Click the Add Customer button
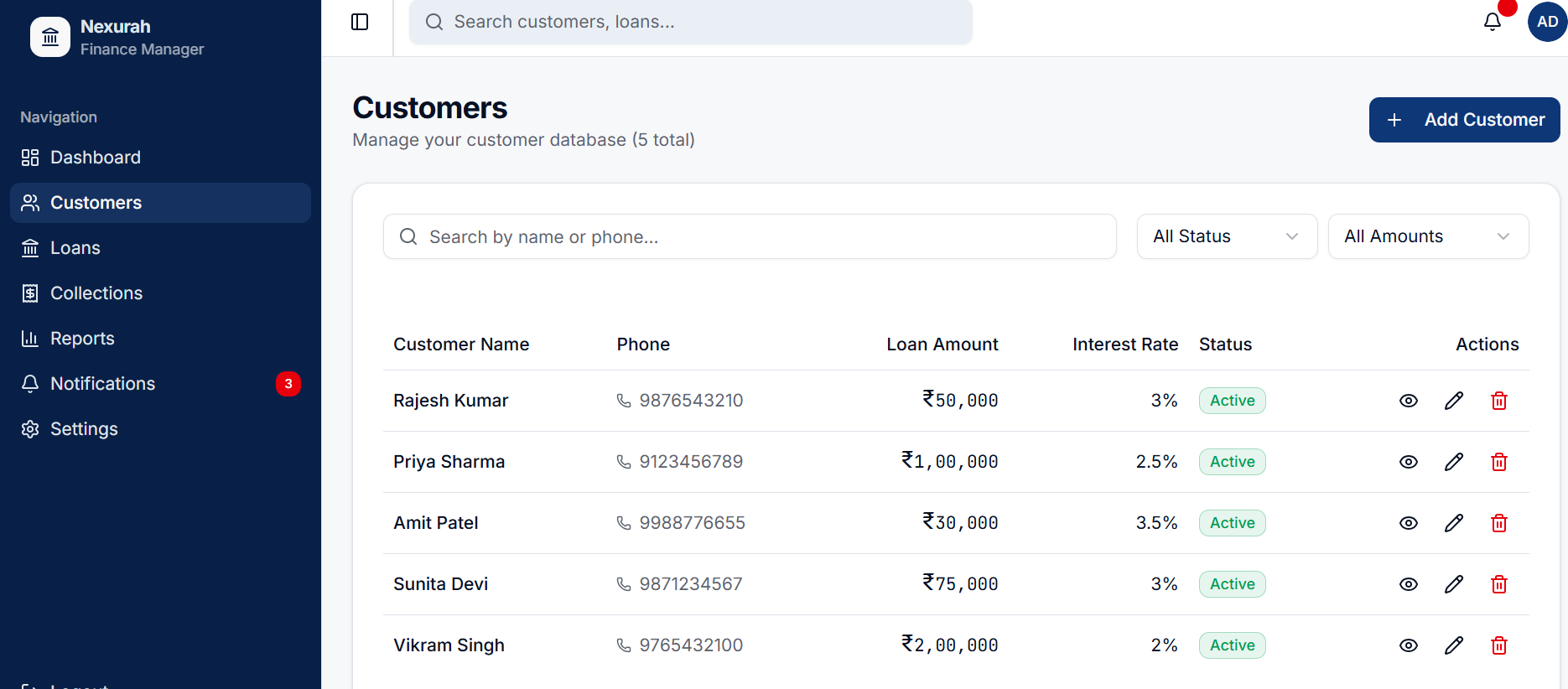Screen dimensions: 1568x689 (1464, 120)
